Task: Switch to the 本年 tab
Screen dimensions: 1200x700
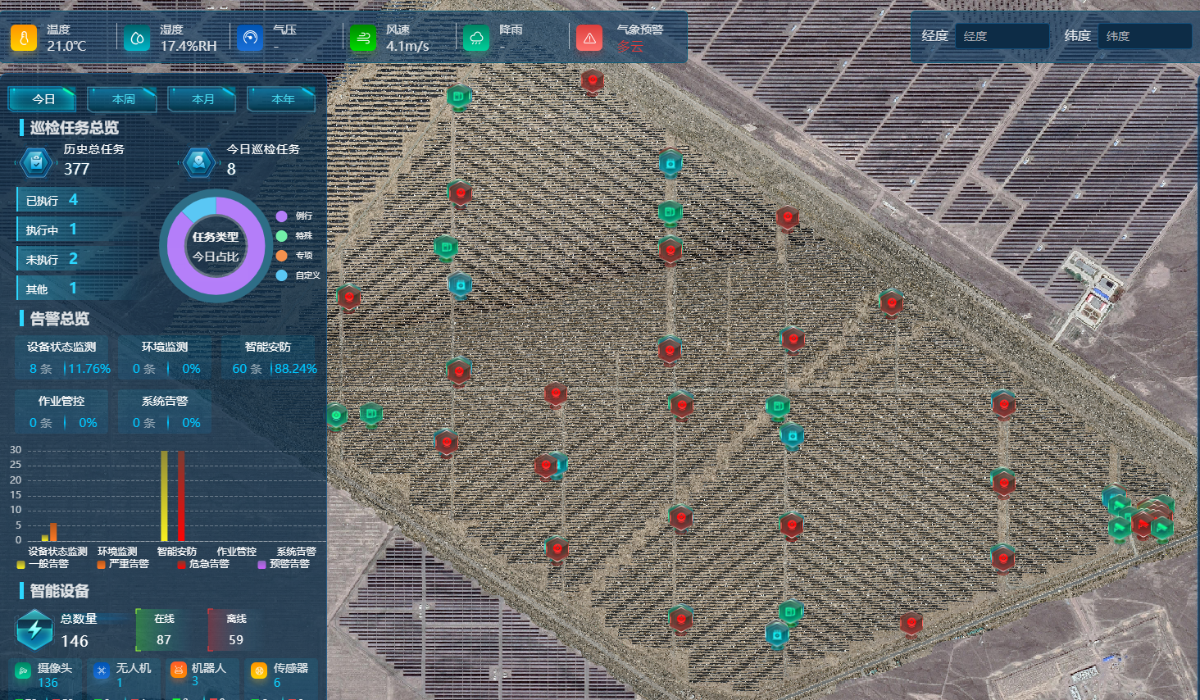Action: 282,99
